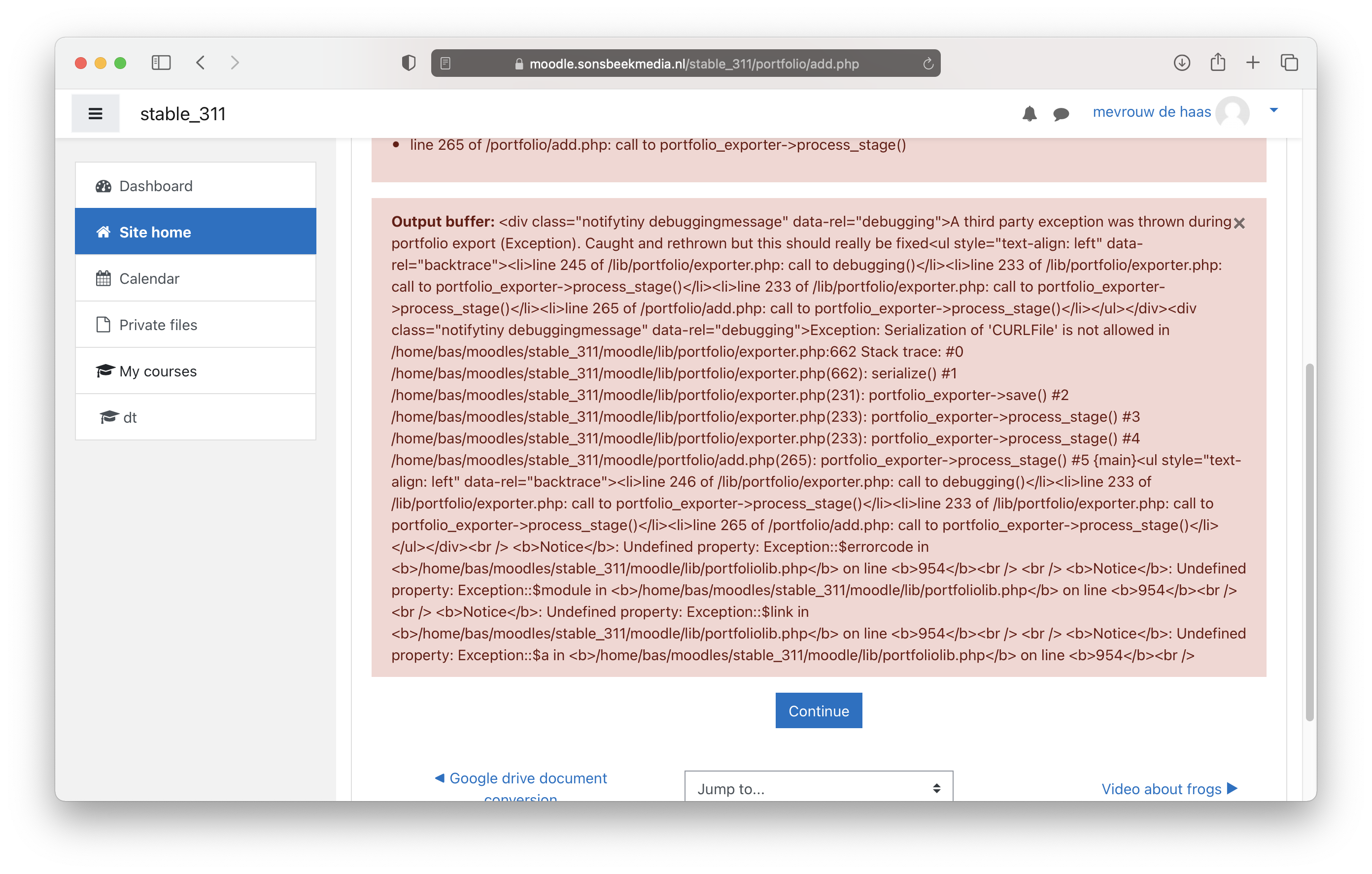Image resolution: width=1372 pixels, height=874 pixels.
Task: Click the green window zoom button
Action: click(120, 63)
